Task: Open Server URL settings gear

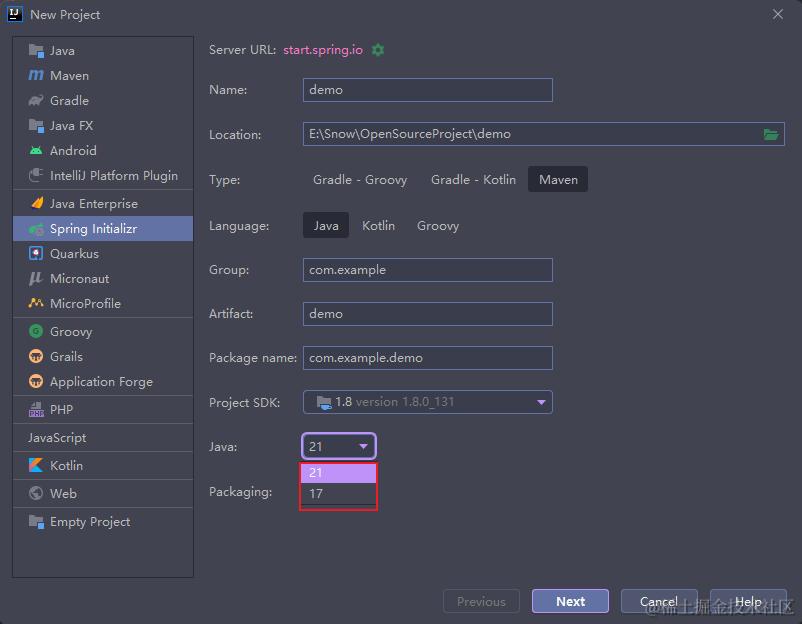Action: tap(377, 50)
